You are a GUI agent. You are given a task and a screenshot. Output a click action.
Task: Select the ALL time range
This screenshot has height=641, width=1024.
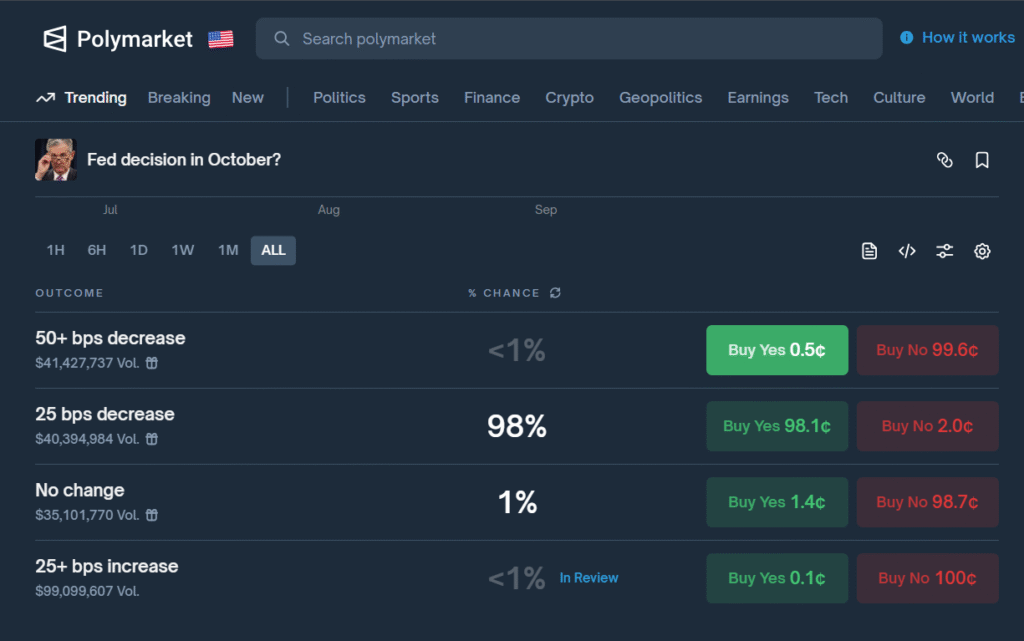click(x=273, y=250)
